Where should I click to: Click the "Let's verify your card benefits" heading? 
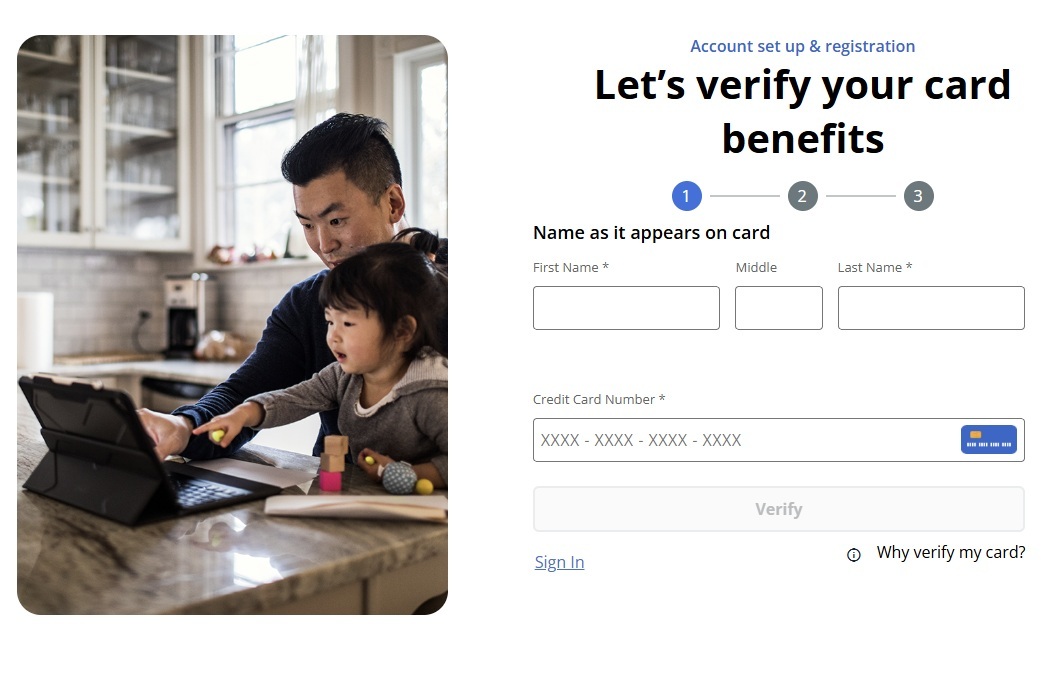point(802,111)
